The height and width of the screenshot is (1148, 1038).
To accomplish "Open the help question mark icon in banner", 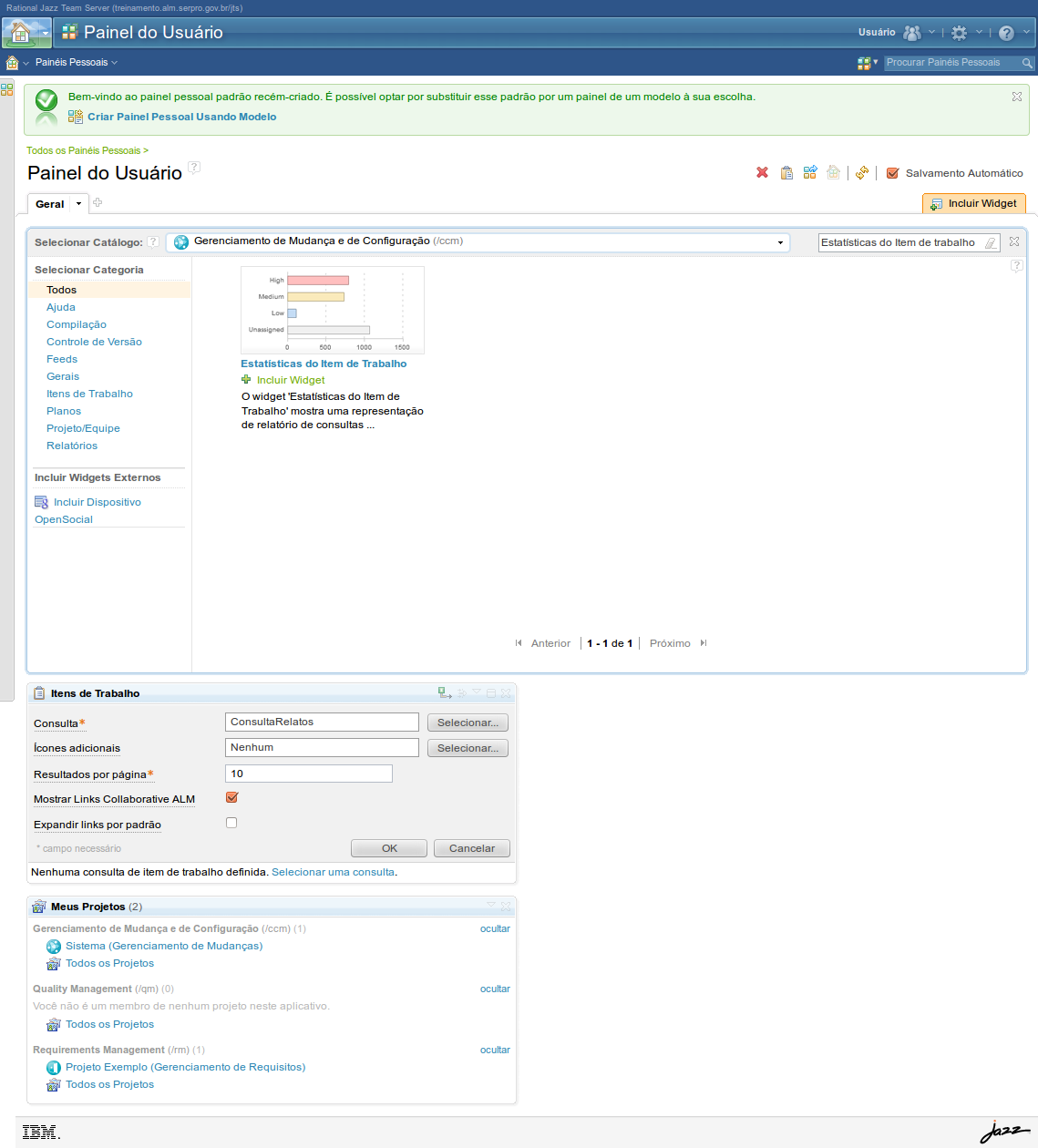I will [x=1006, y=33].
